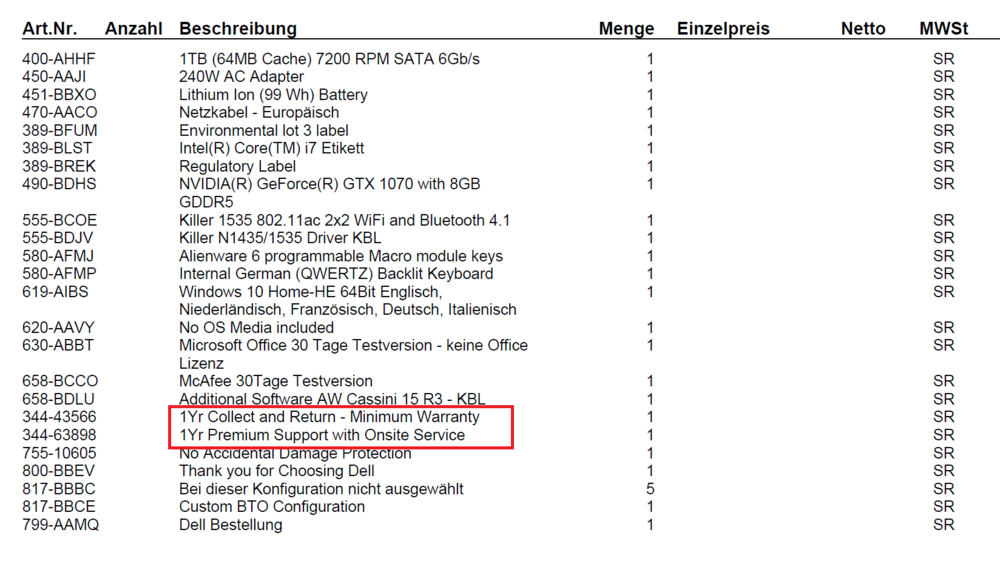Click the Windows 10 Home-HE 64Bit entry
The height and width of the screenshot is (561, 1000).
310,292
